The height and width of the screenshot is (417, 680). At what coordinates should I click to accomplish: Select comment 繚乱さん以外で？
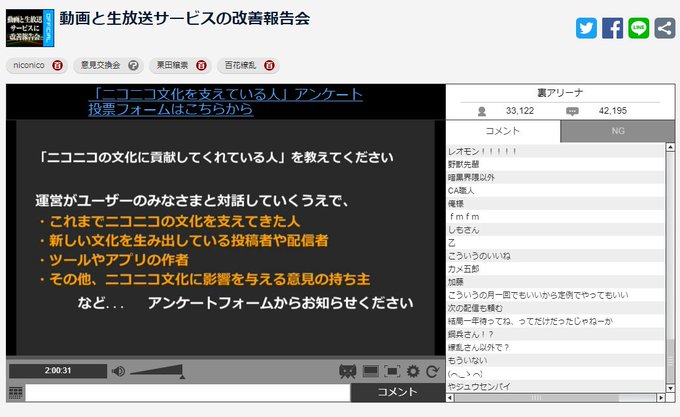click(555, 347)
